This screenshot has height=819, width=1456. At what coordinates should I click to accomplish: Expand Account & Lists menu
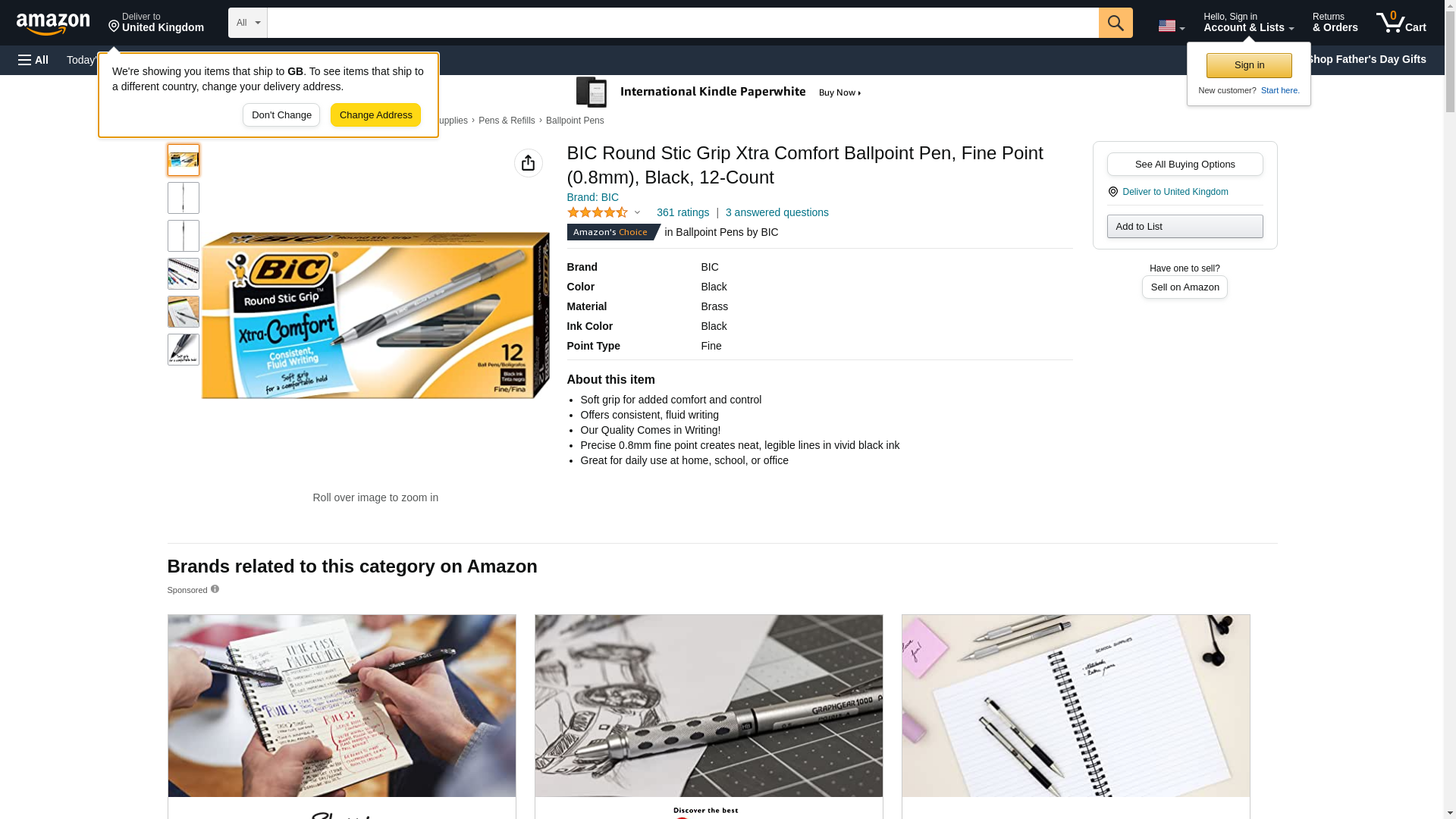coord(1248,23)
